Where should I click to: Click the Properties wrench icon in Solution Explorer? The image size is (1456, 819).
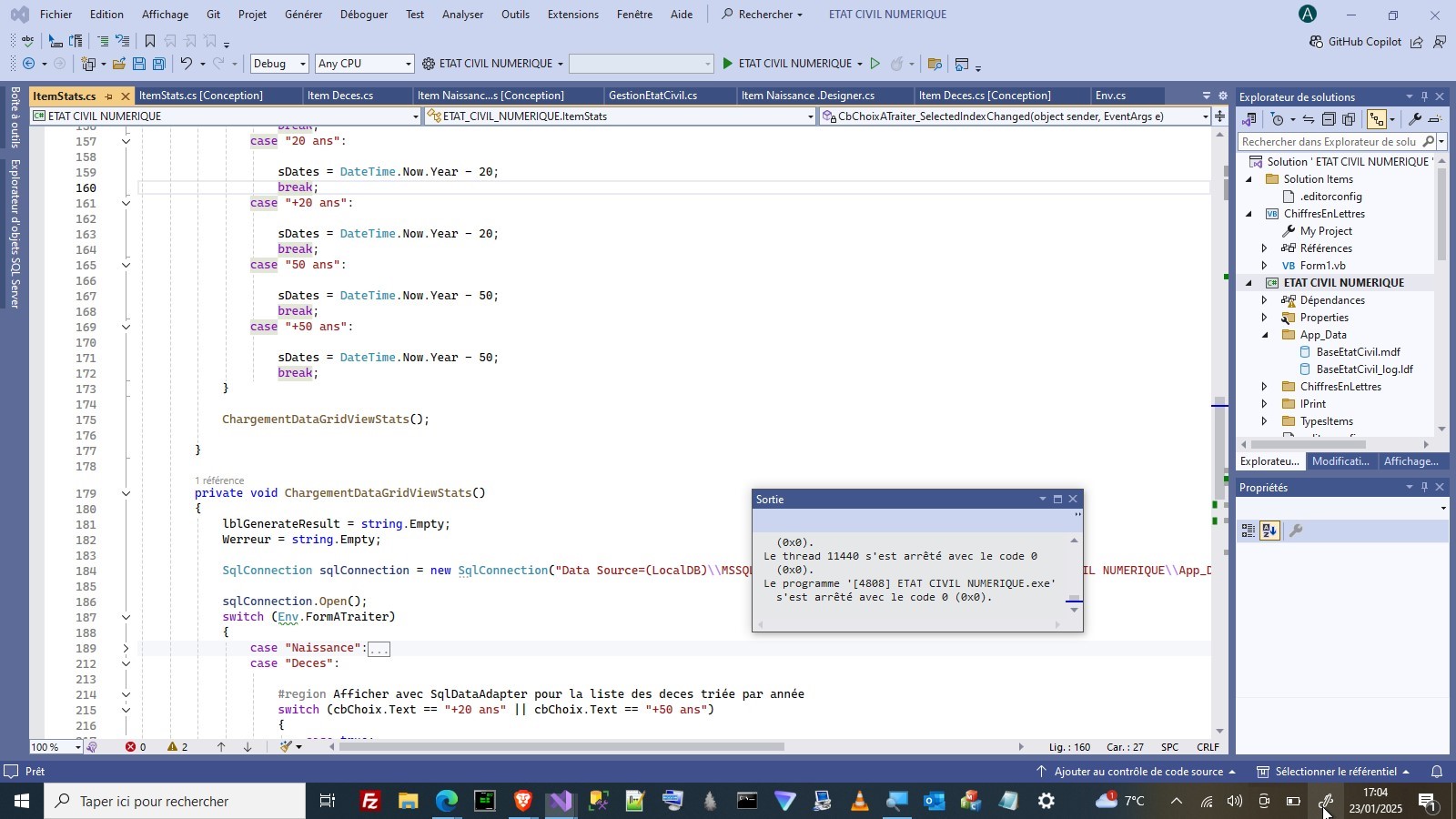pyautogui.click(x=1414, y=119)
